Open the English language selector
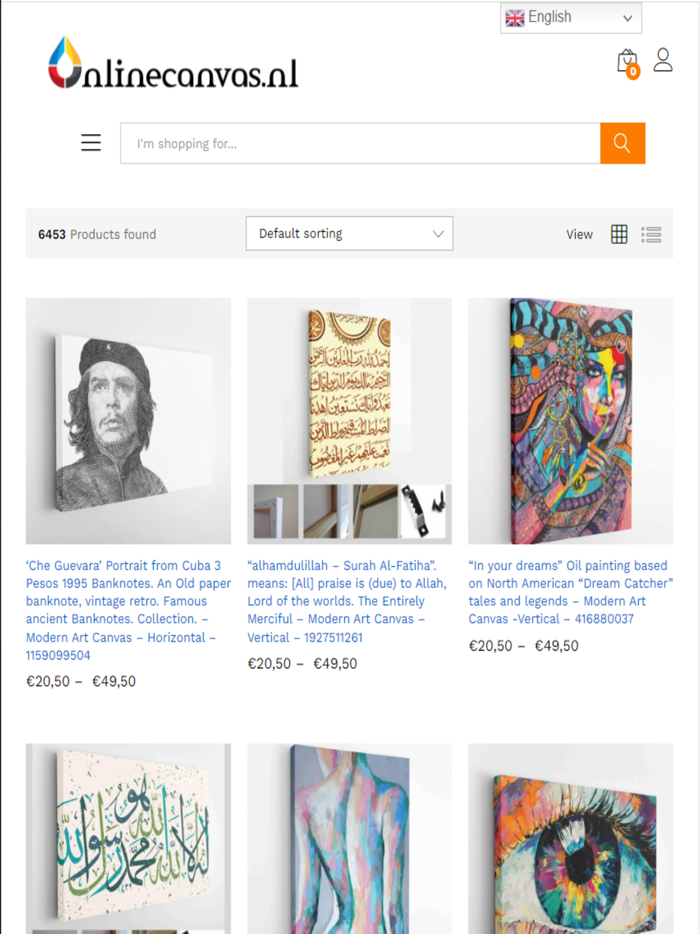 (570, 17)
